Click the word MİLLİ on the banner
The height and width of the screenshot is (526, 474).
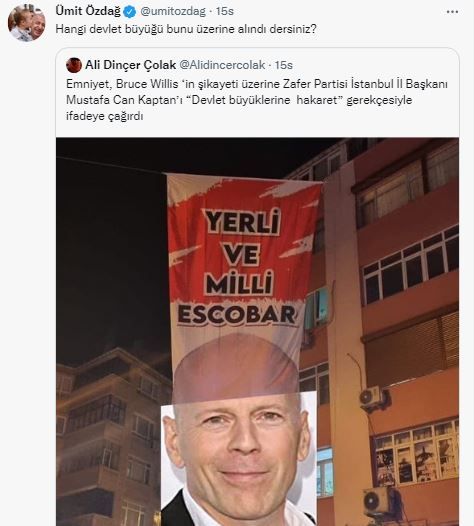pos(240,283)
